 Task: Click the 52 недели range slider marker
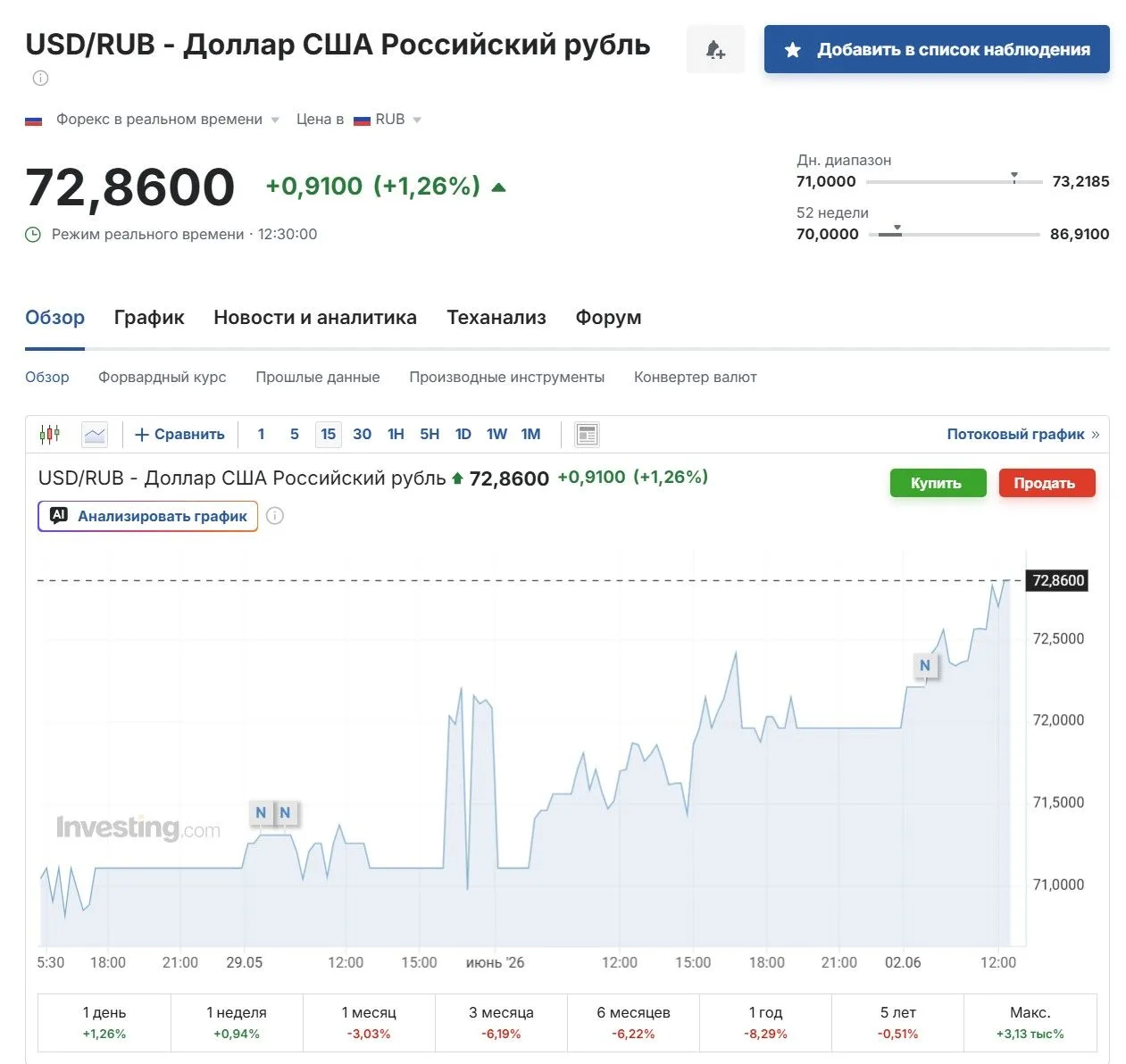897,229
